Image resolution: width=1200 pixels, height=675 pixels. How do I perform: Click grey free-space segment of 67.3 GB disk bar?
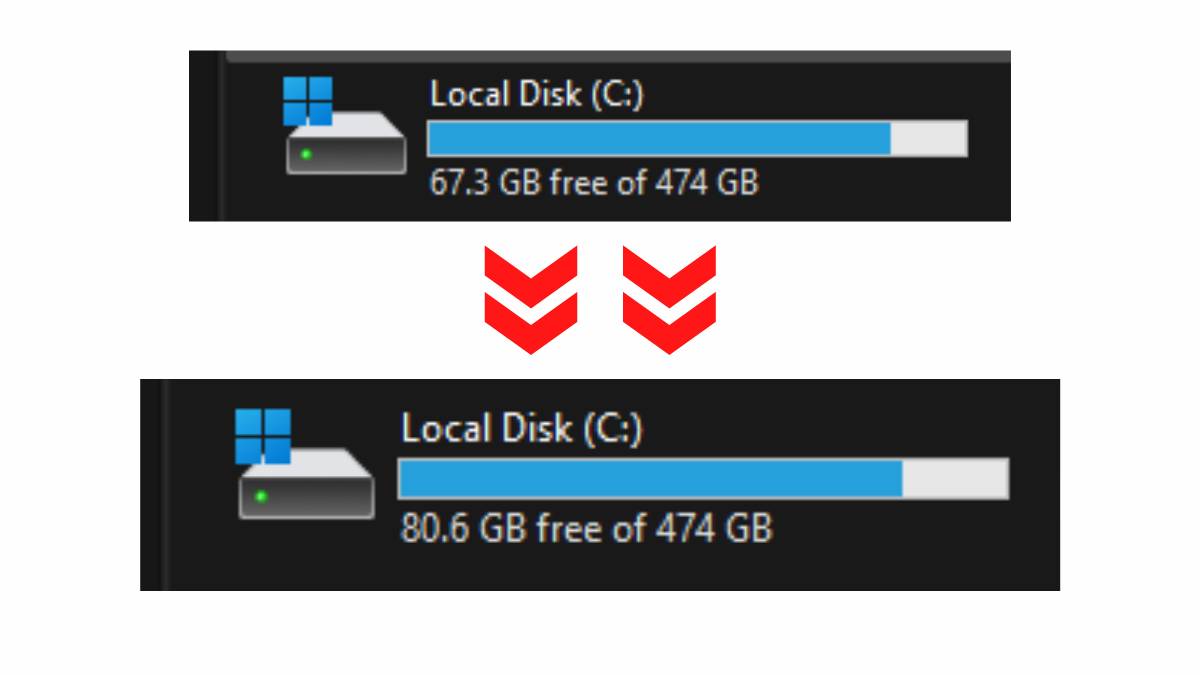point(928,138)
